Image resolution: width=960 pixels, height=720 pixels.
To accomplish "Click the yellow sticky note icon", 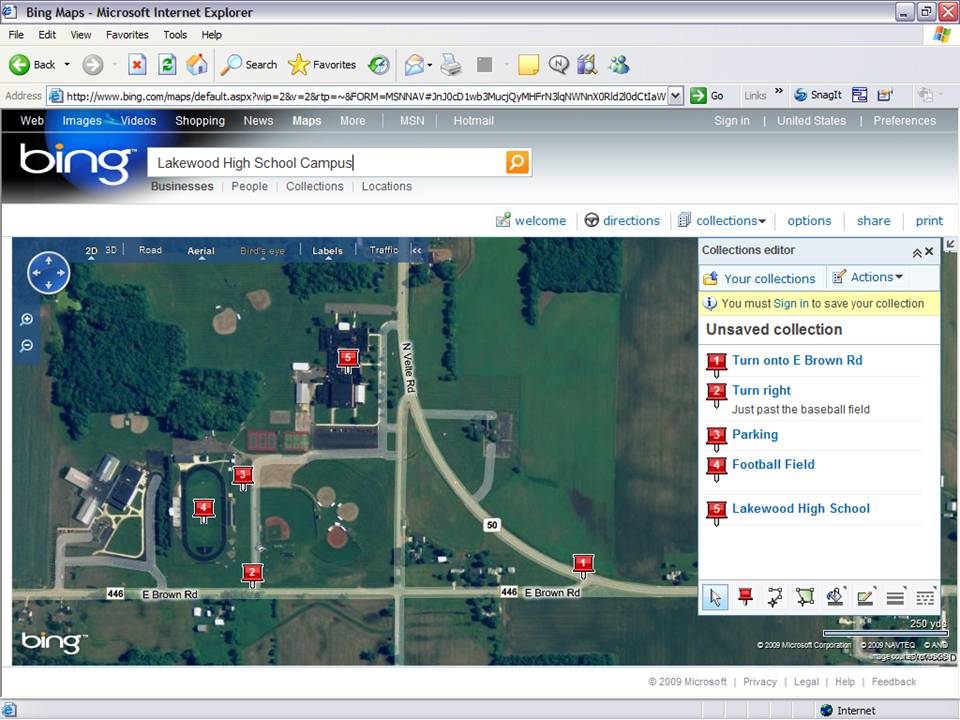I will [528, 64].
